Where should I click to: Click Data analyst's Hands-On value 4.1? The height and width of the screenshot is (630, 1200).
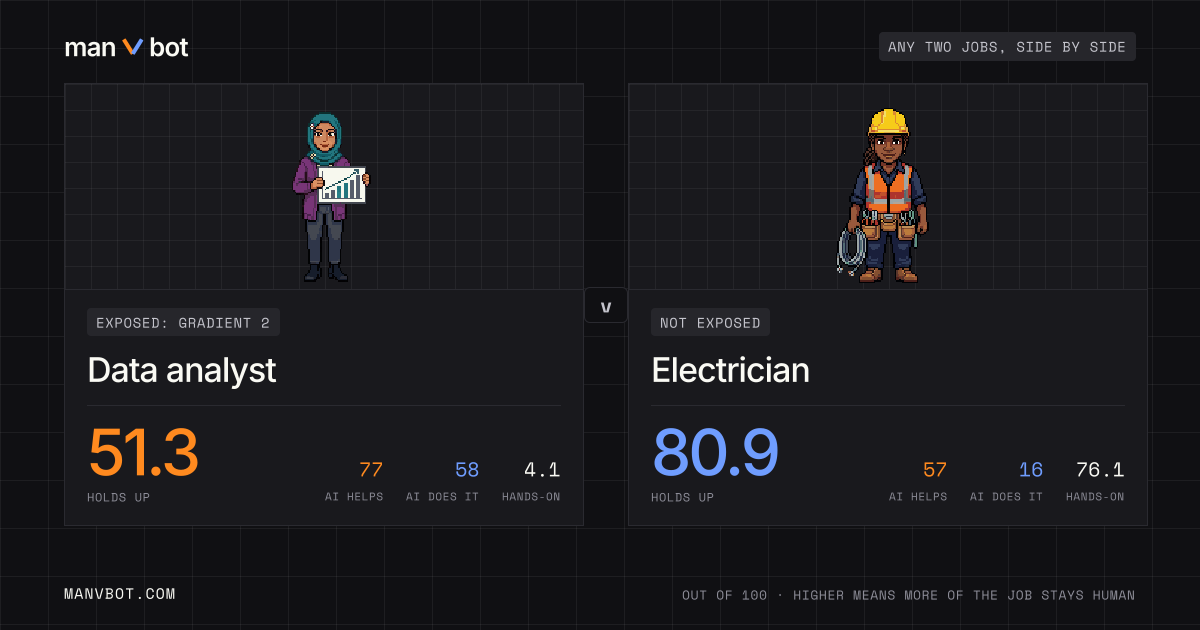[x=542, y=470]
